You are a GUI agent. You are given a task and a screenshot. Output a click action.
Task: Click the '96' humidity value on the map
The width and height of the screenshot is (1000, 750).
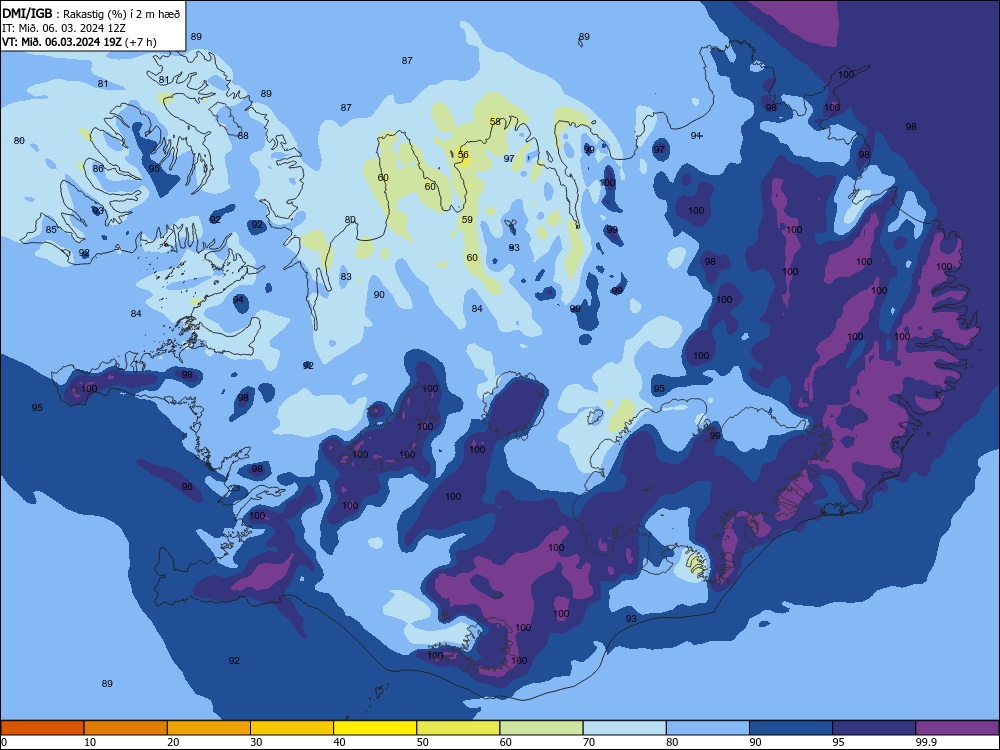[x=187, y=487]
